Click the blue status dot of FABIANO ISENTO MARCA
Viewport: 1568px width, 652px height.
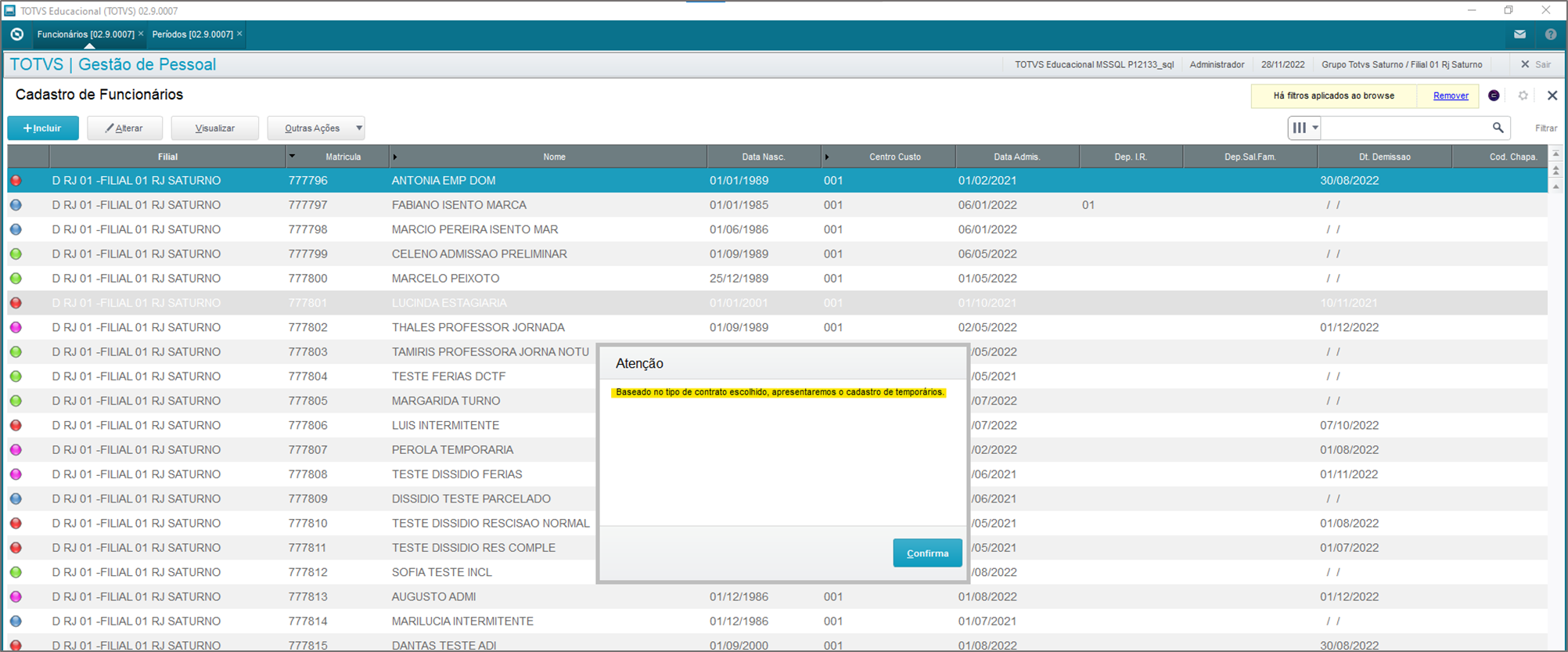pos(16,205)
